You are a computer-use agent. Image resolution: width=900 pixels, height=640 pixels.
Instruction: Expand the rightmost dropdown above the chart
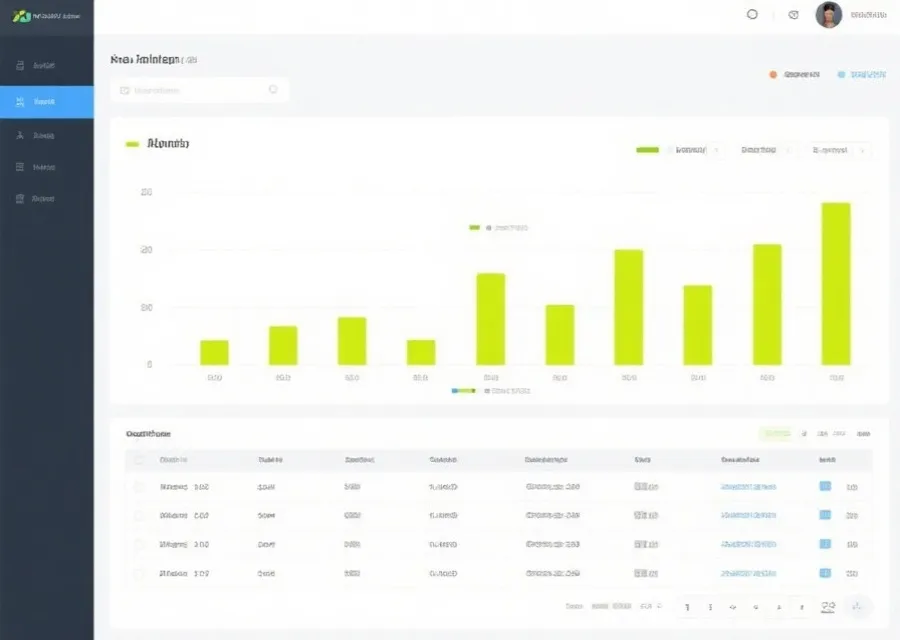click(x=838, y=150)
